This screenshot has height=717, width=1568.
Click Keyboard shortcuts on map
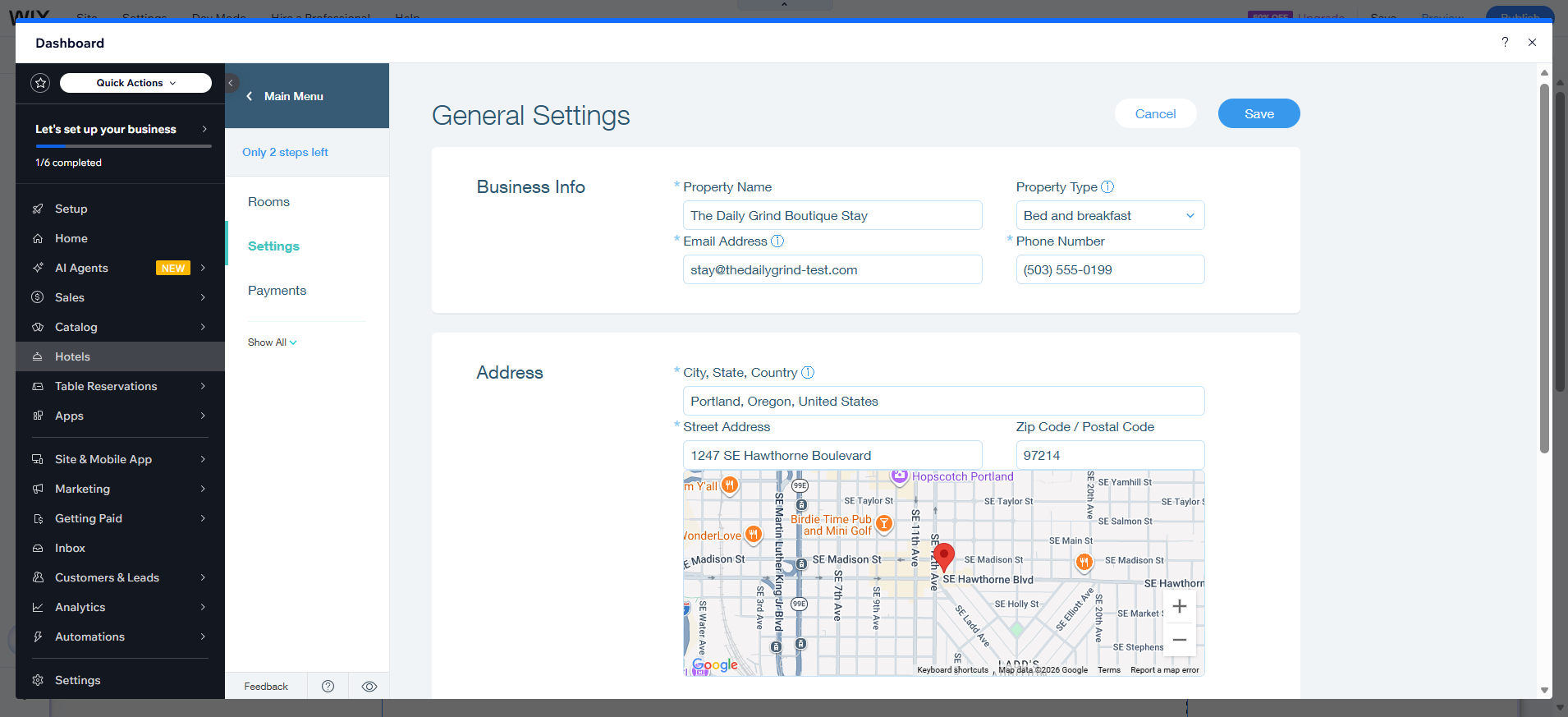[952, 670]
